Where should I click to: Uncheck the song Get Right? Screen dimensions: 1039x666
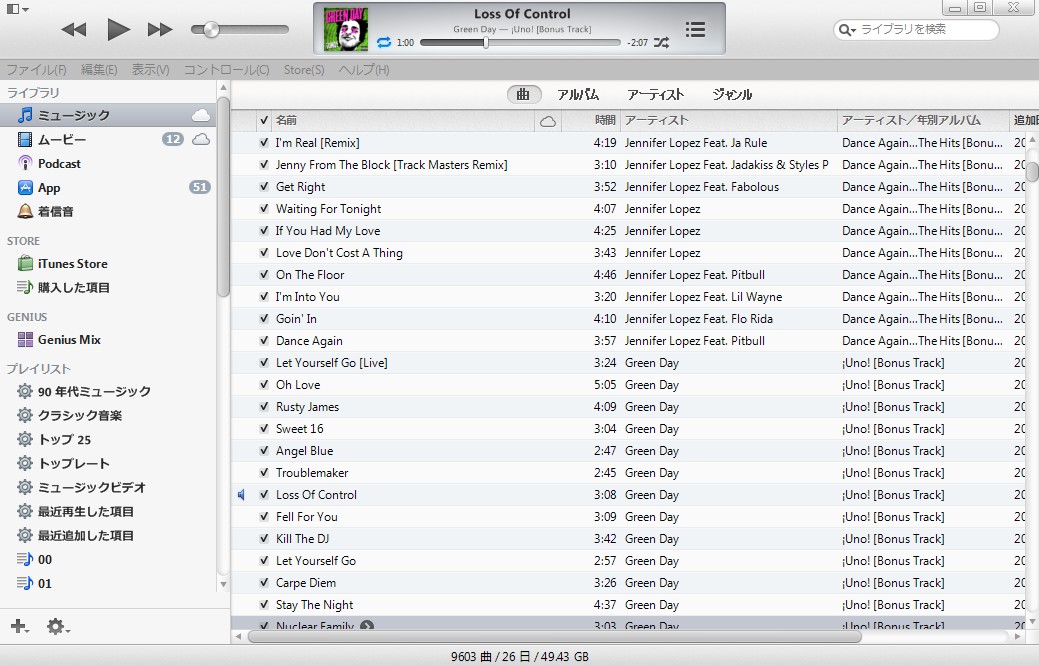click(264, 186)
